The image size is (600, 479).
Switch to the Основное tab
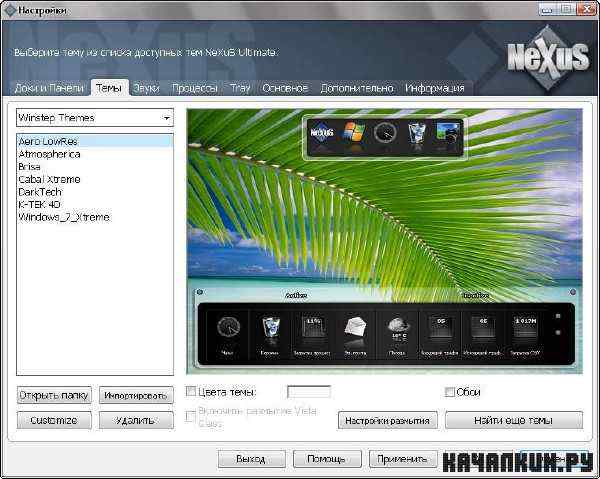[285, 88]
